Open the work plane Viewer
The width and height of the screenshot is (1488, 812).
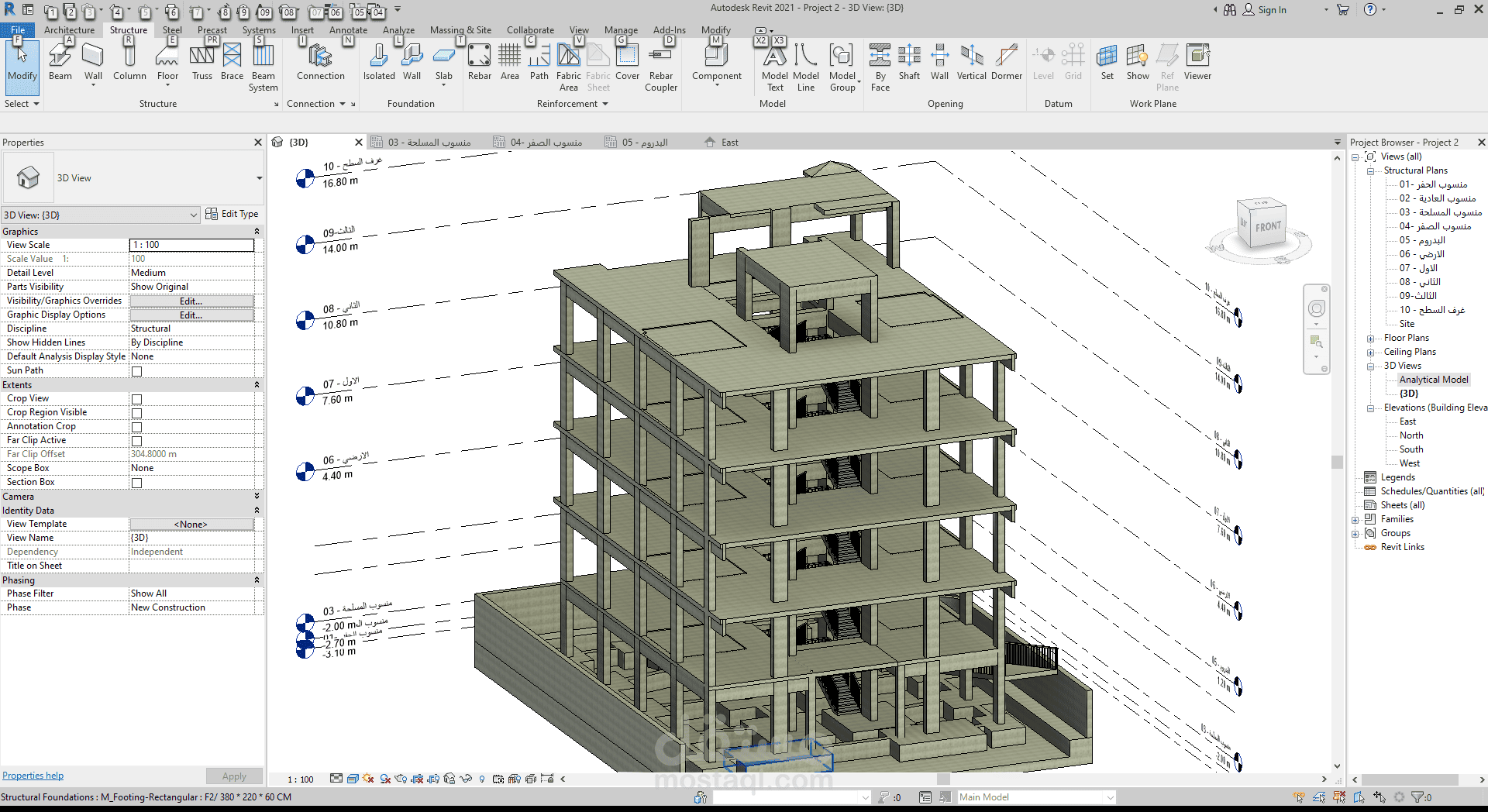(1197, 62)
